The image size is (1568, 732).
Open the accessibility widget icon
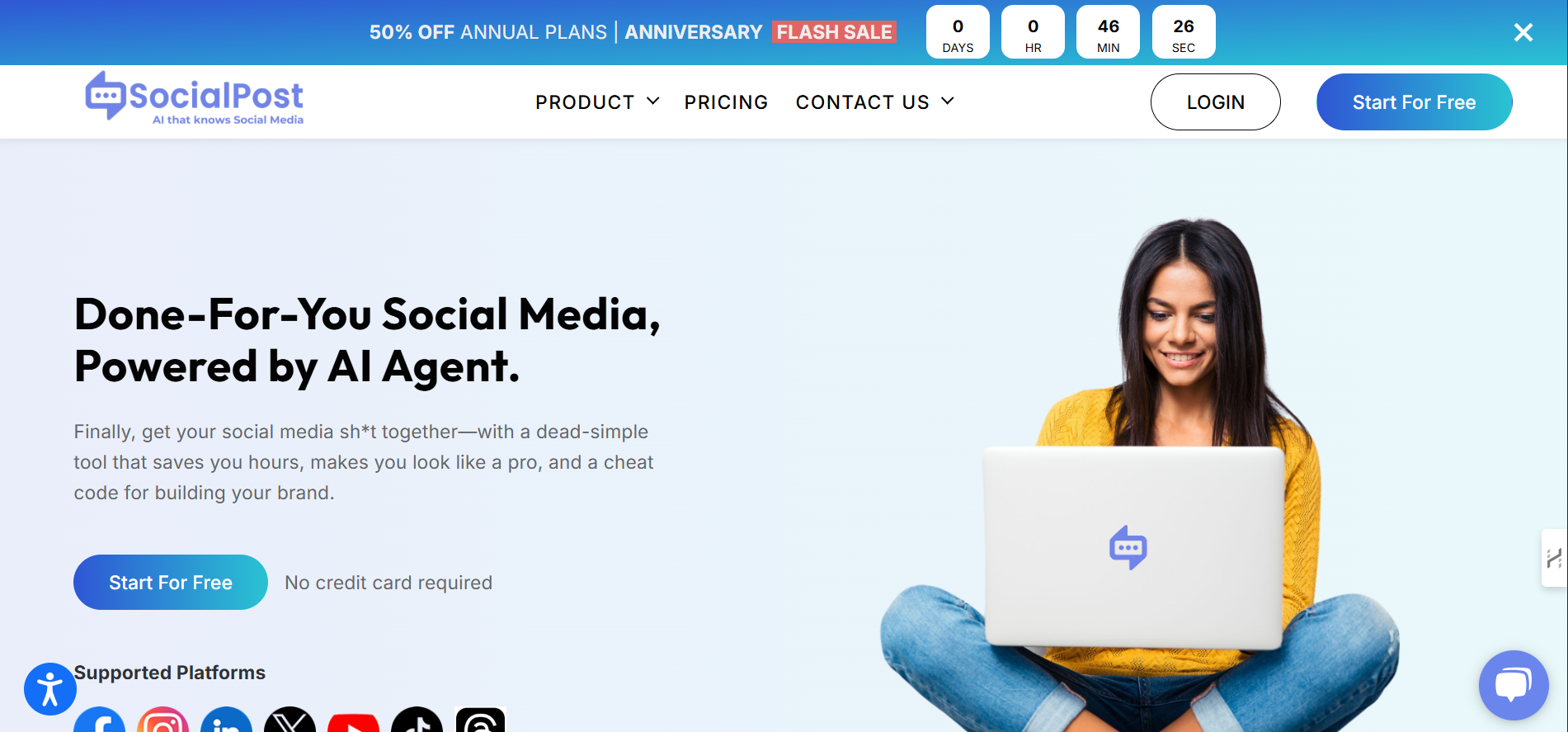click(x=50, y=689)
